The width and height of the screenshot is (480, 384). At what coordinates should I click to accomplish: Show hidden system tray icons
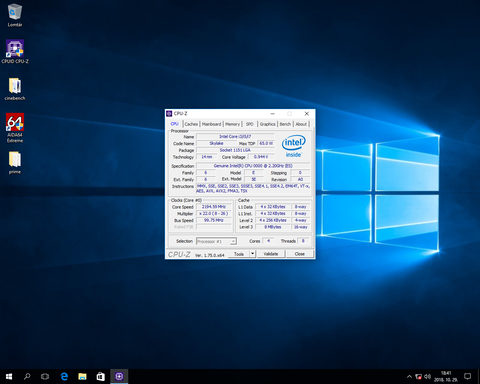point(409,377)
